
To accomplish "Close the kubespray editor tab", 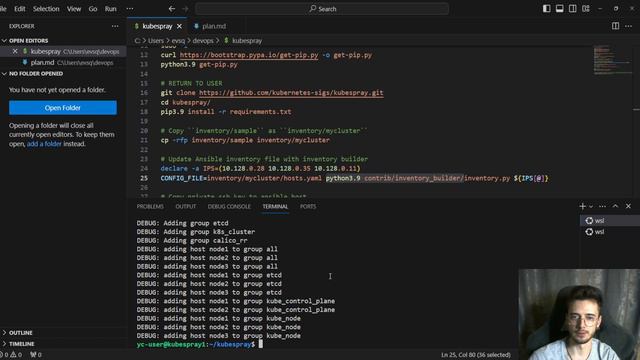I will [x=179, y=26].
